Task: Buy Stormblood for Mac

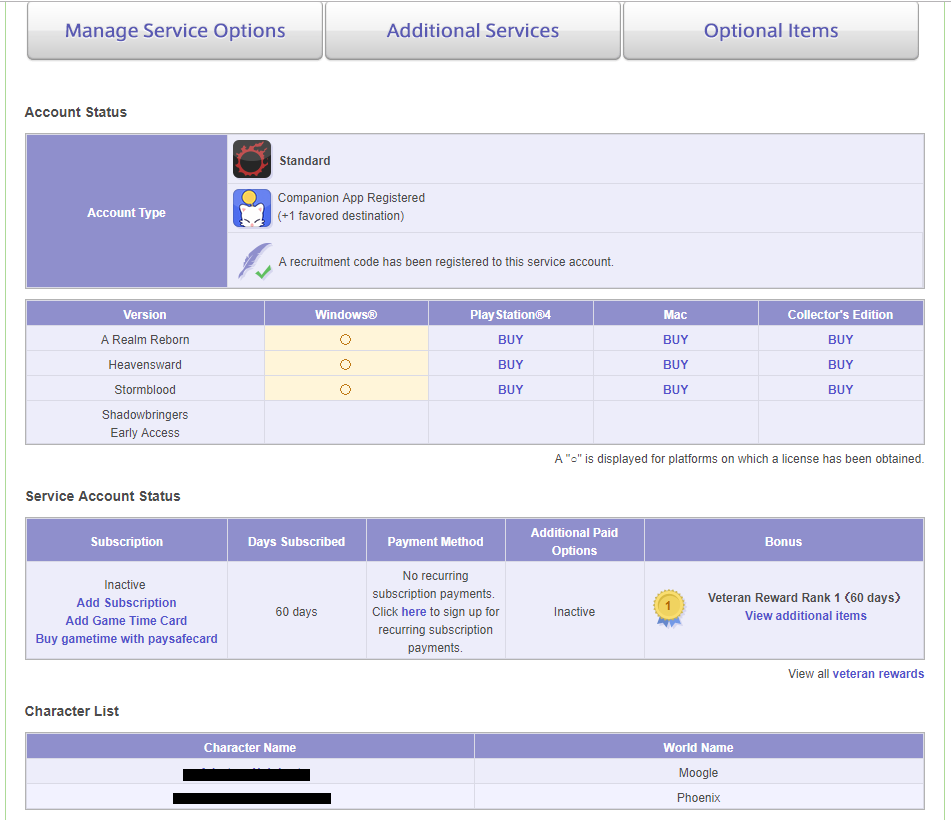Action: [x=676, y=389]
